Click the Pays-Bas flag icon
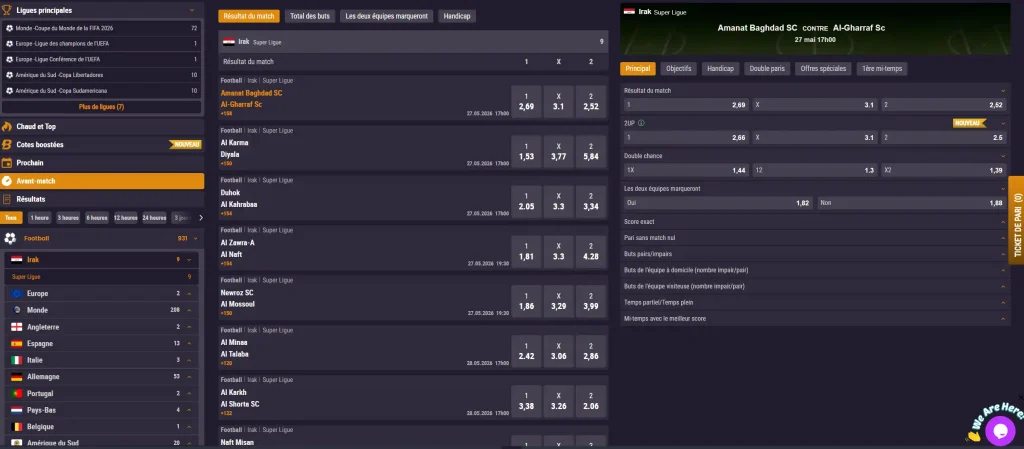Screen dimensions: 1024x449 pyautogui.click(x=16, y=410)
